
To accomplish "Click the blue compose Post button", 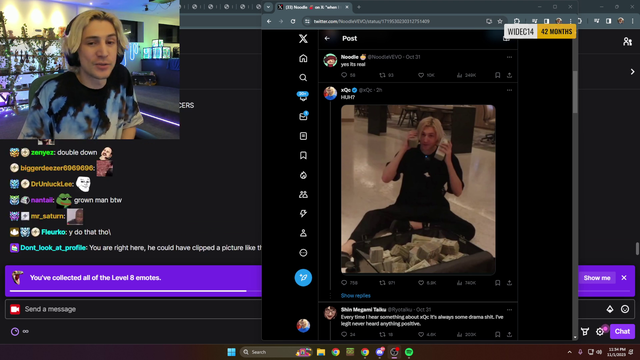I will click(x=303, y=278).
